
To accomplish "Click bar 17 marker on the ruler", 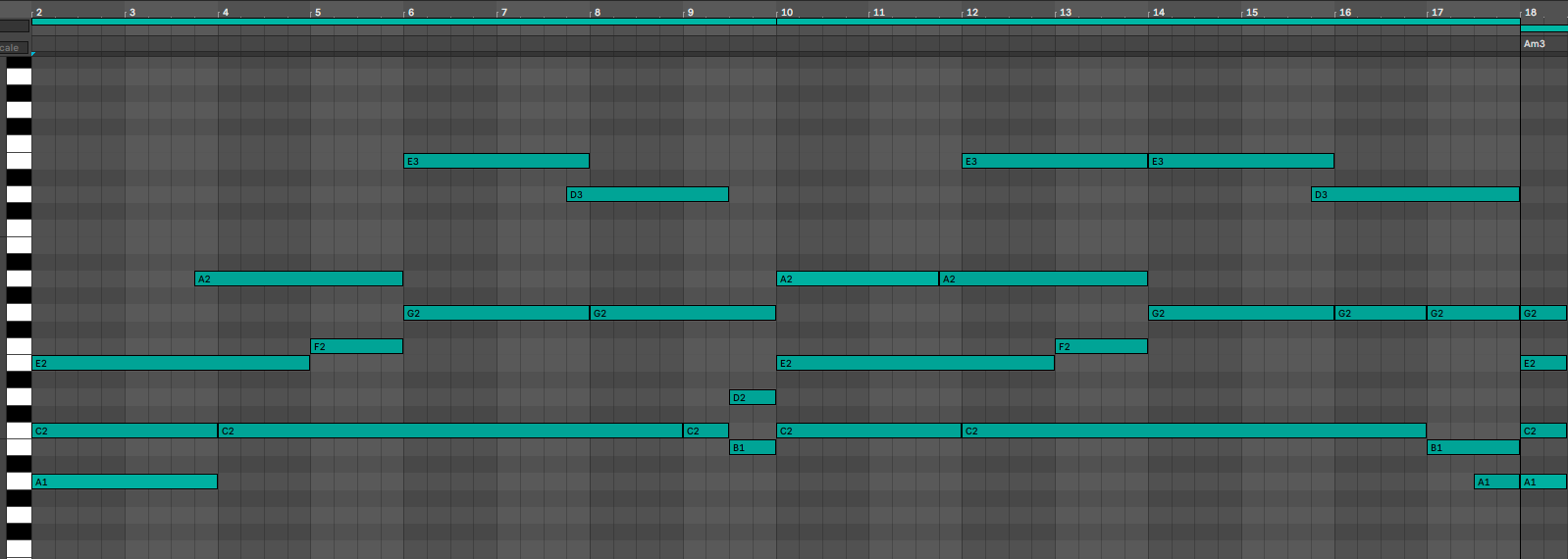I will (1437, 12).
